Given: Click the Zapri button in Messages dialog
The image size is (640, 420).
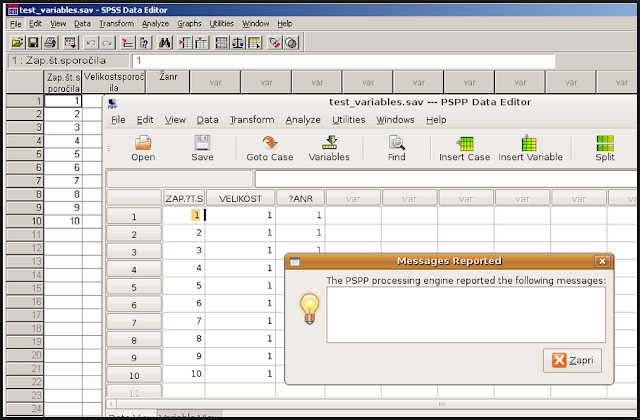Looking at the screenshot, I should point(572,360).
